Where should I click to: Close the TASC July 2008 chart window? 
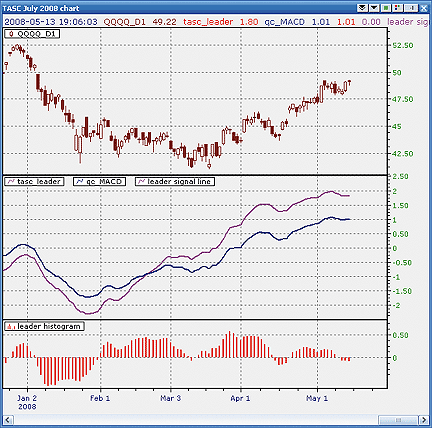tap(424, 8)
